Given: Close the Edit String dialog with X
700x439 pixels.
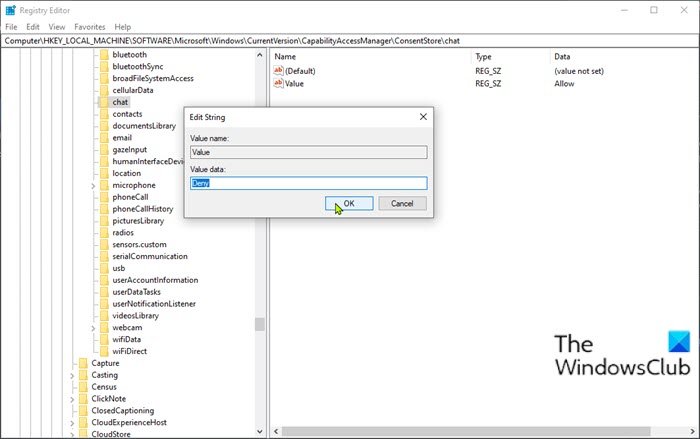Looking at the screenshot, I should coord(423,117).
